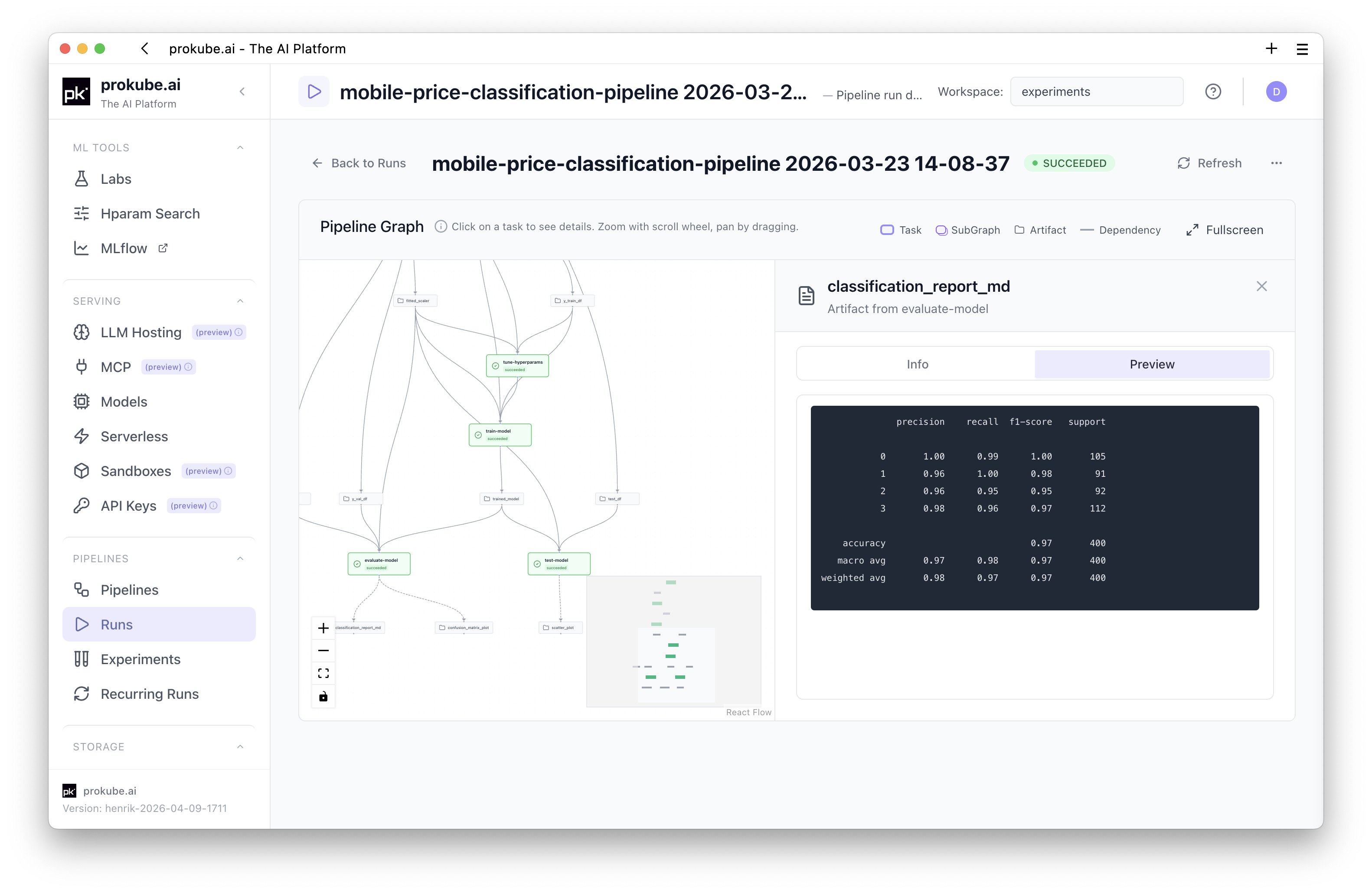Screen dimensions: 1372x893
Task: Open Sandboxes page
Action: point(159,471)
